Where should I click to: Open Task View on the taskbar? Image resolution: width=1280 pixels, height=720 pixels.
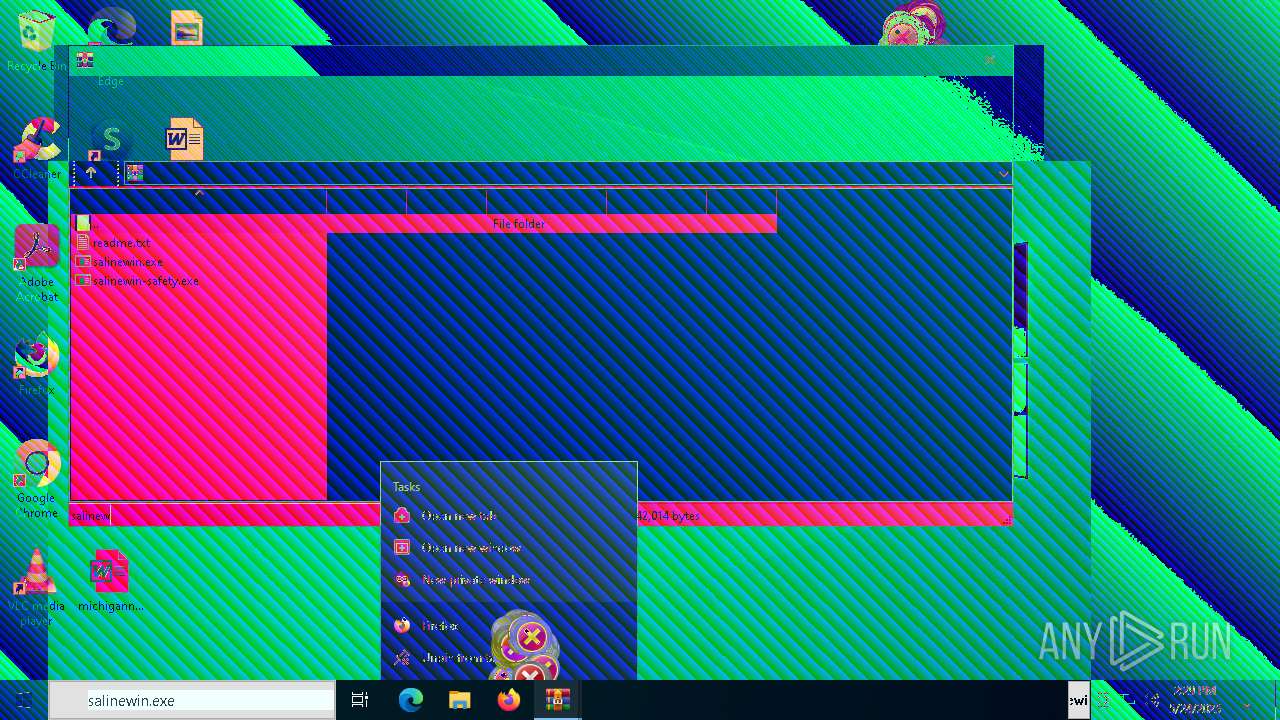click(x=360, y=701)
